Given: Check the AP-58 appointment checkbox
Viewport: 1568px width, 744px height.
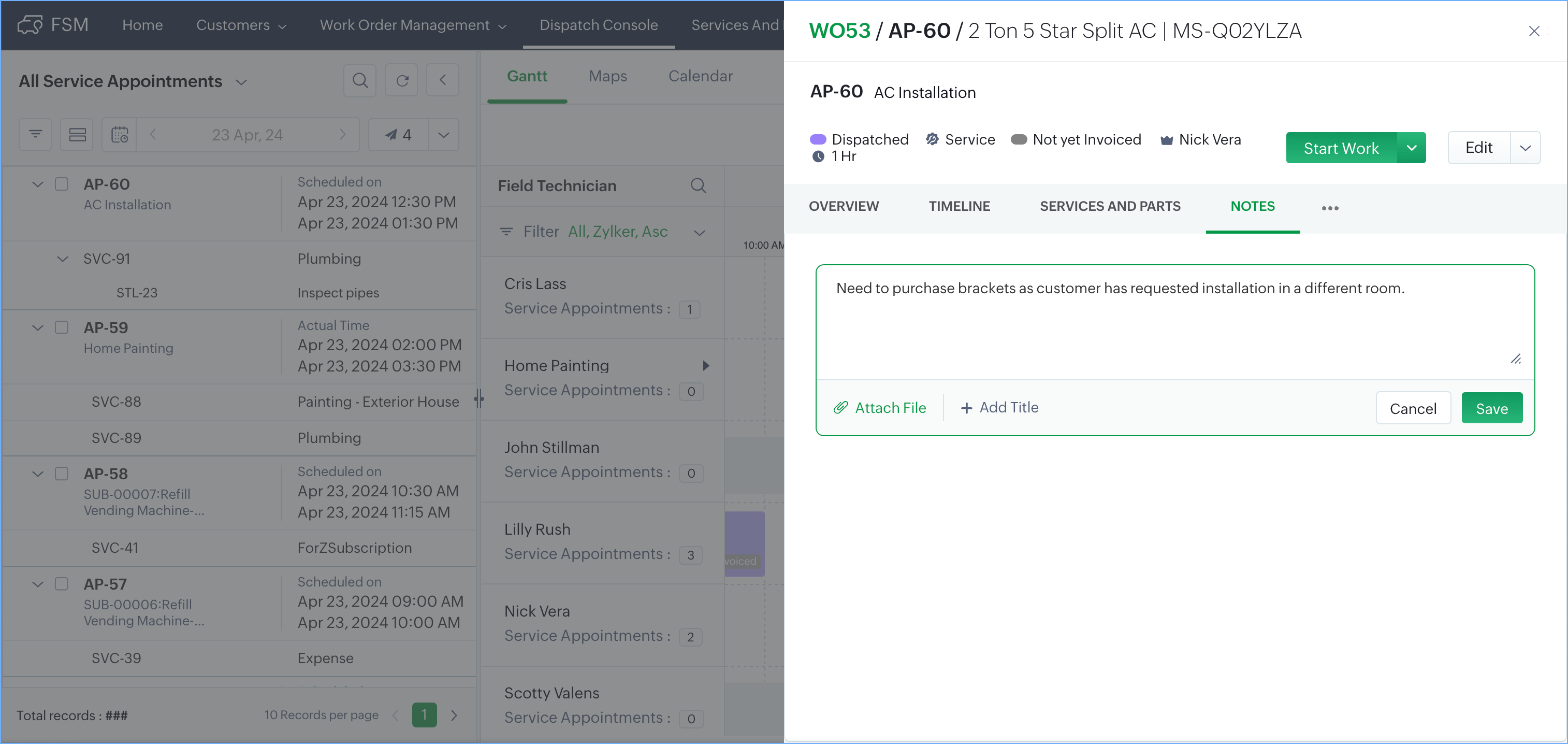Looking at the screenshot, I should 62,474.
